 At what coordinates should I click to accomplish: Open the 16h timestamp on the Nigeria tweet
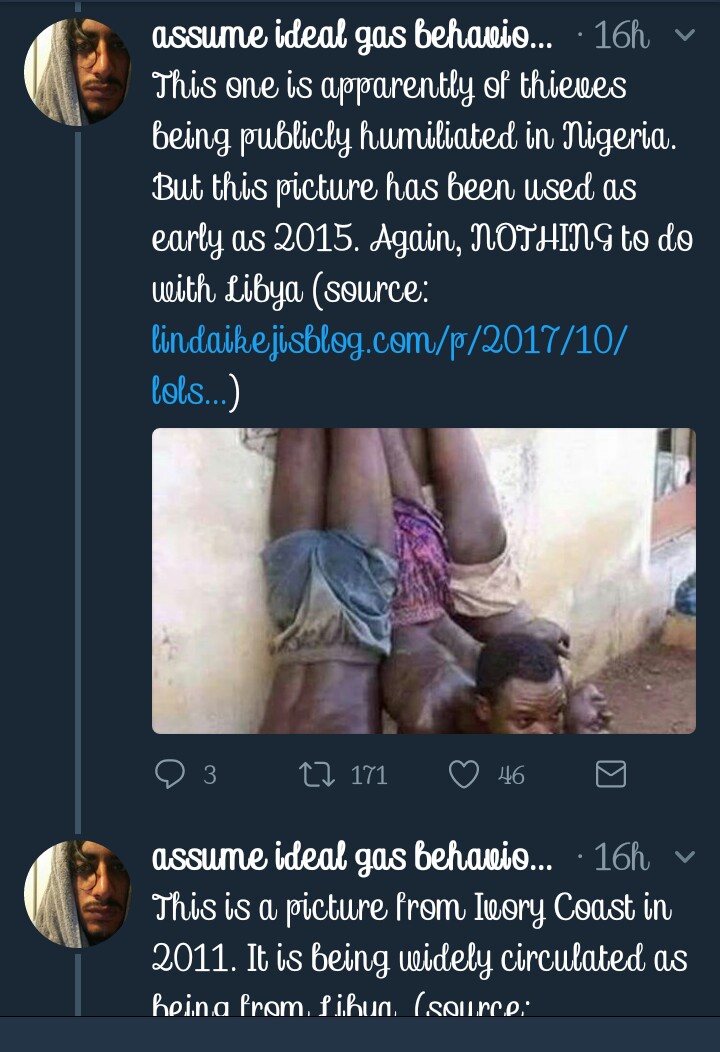click(621, 37)
